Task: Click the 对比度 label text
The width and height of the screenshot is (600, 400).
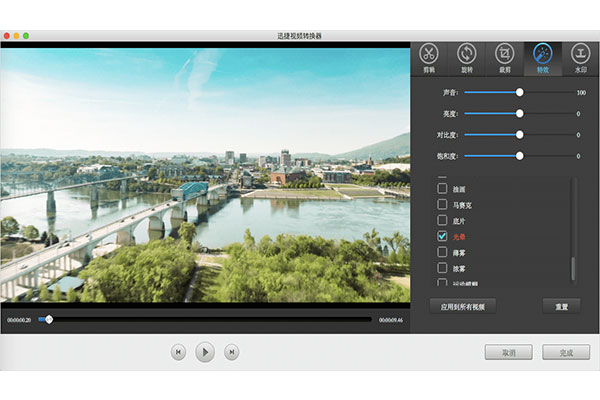Action: click(x=447, y=135)
